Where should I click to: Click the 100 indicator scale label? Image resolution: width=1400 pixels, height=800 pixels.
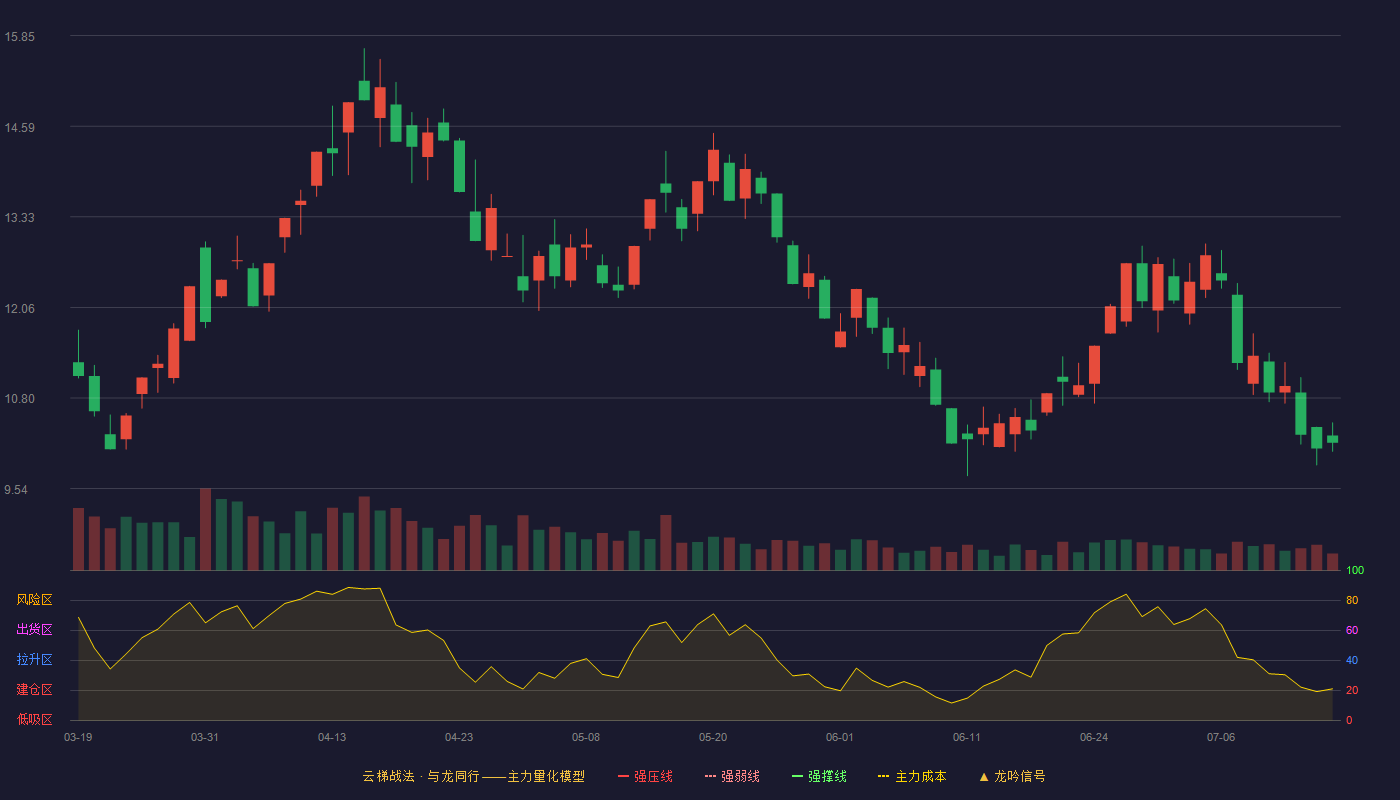(1355, 570)
